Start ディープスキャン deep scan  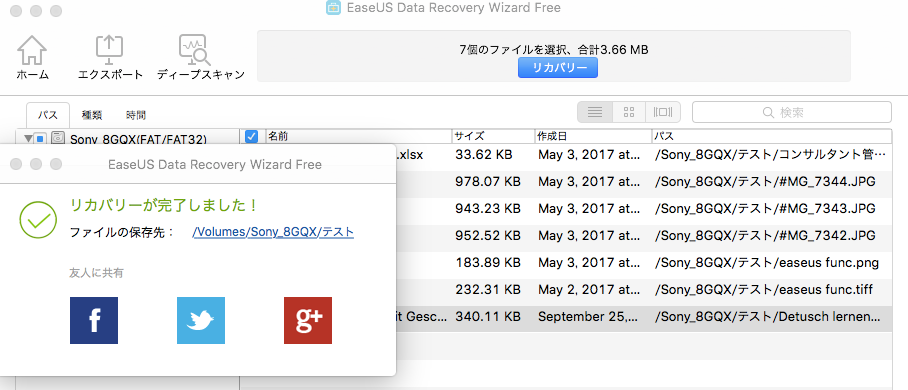195,51
